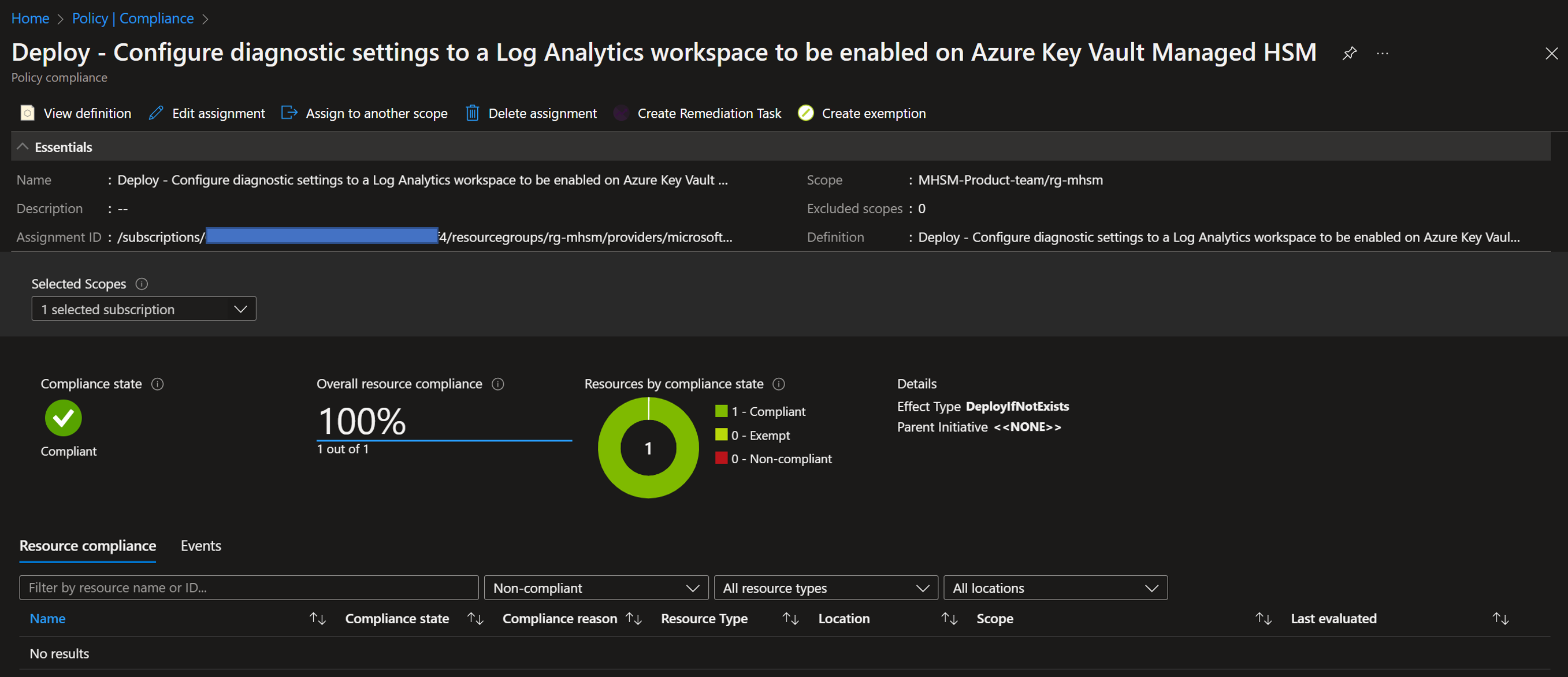
Task: Click the Home breadcrumb link
Action: [x=30, y=18]
